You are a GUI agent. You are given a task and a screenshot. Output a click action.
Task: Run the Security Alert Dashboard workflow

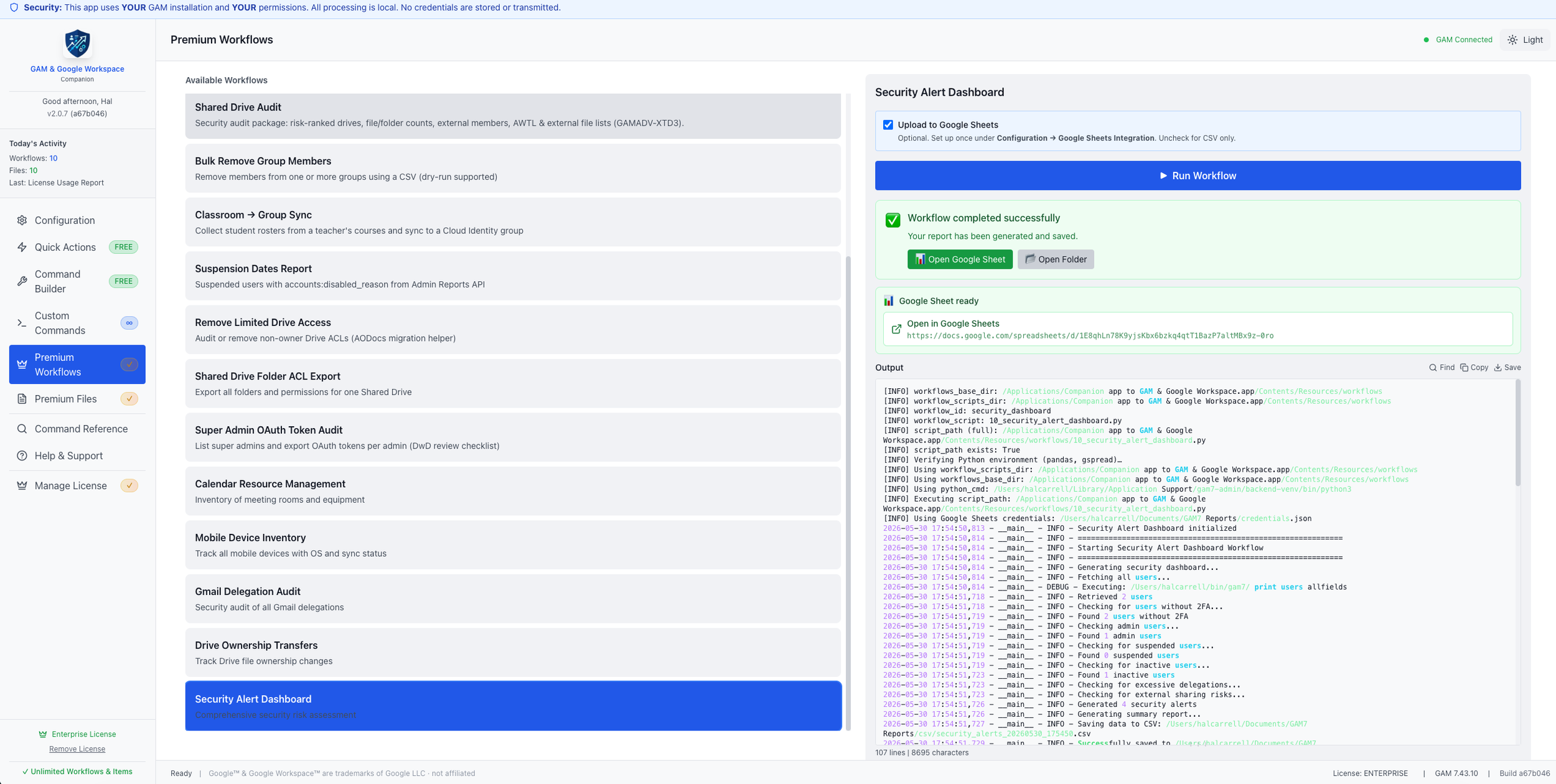click(x=1197, y=175)
